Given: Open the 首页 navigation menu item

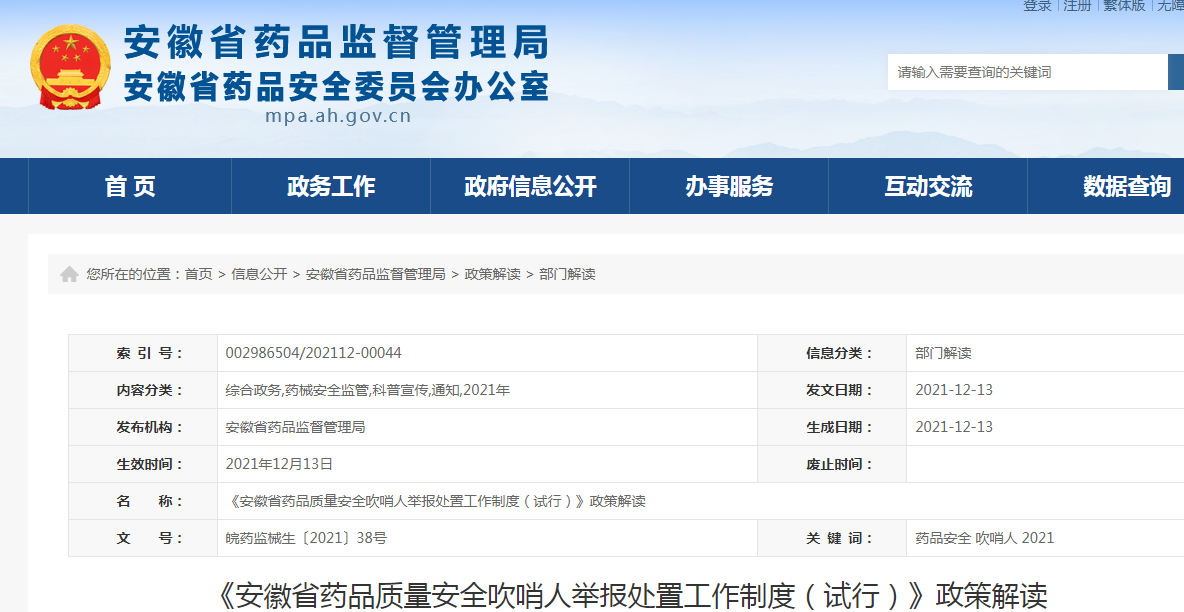Looking at the screenshot, I should pos(130,186).
